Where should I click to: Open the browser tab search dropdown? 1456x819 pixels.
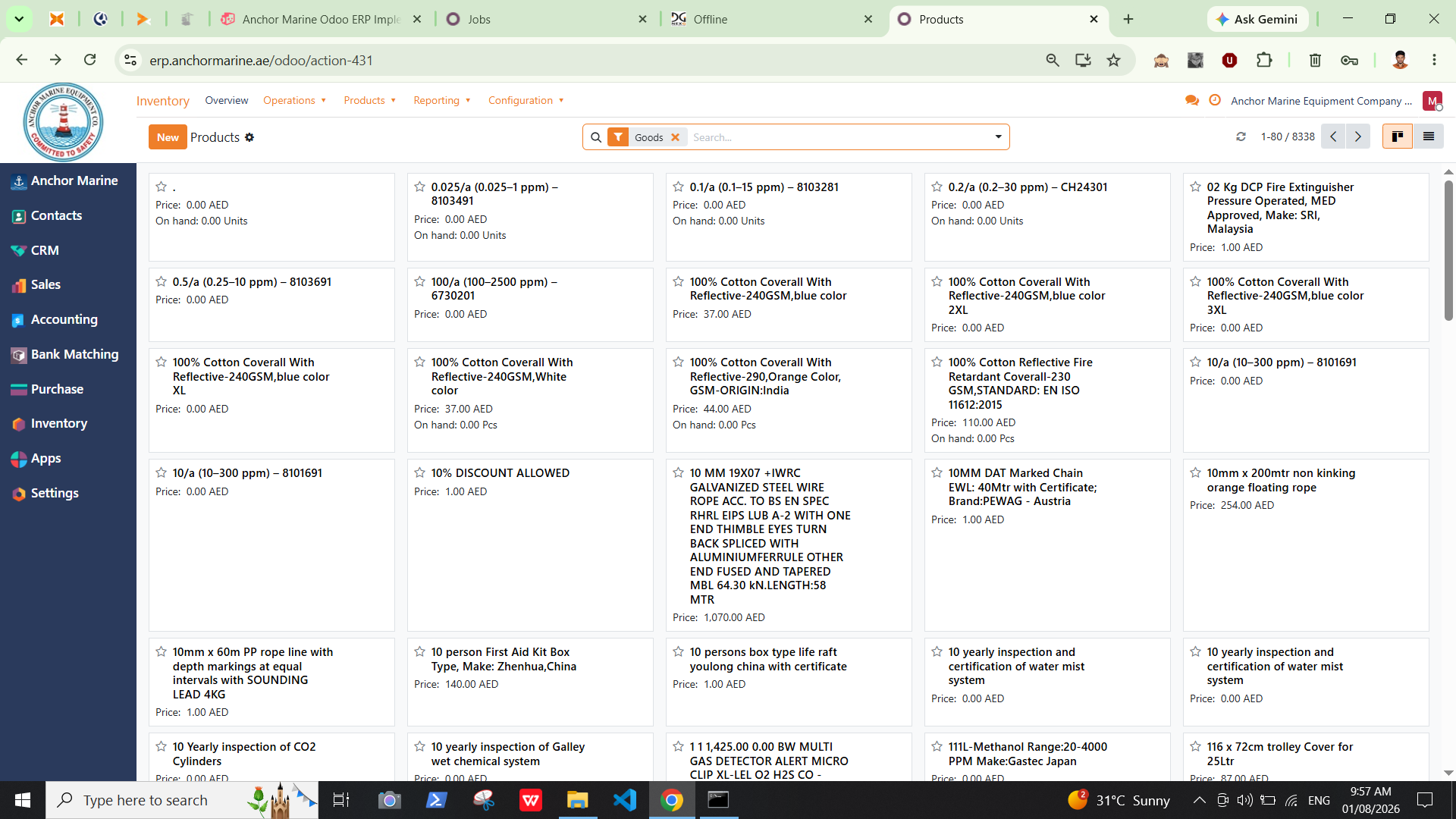pyautogui.click(x=19, y=19)
